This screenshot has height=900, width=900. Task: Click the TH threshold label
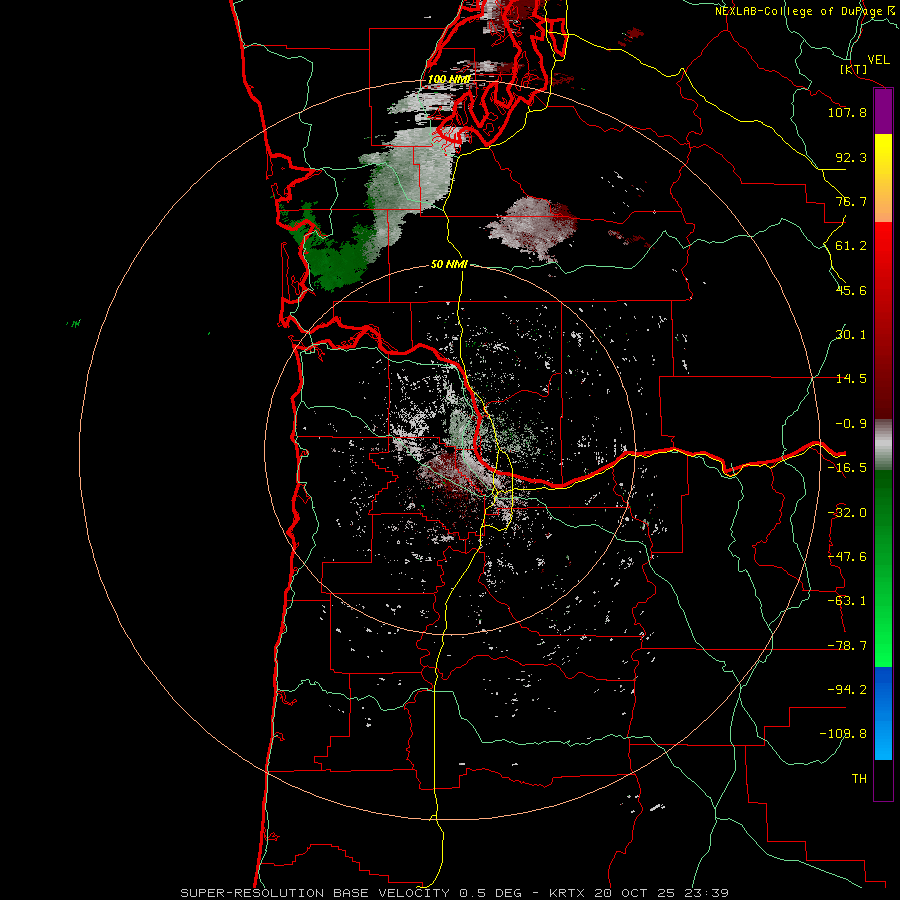click(859, 779)
